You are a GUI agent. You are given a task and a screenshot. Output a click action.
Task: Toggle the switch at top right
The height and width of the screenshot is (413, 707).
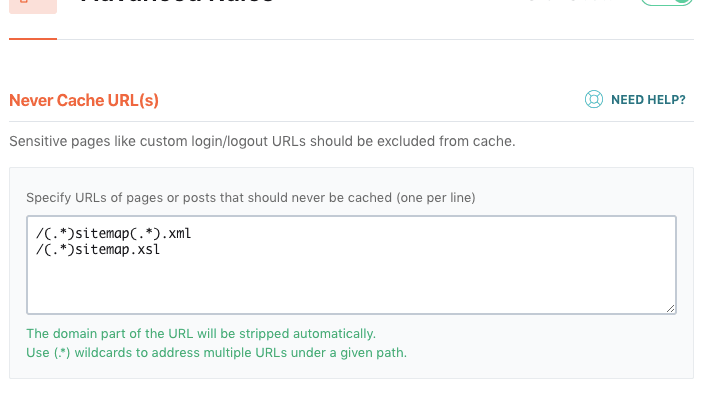click(x=667, y=3)
